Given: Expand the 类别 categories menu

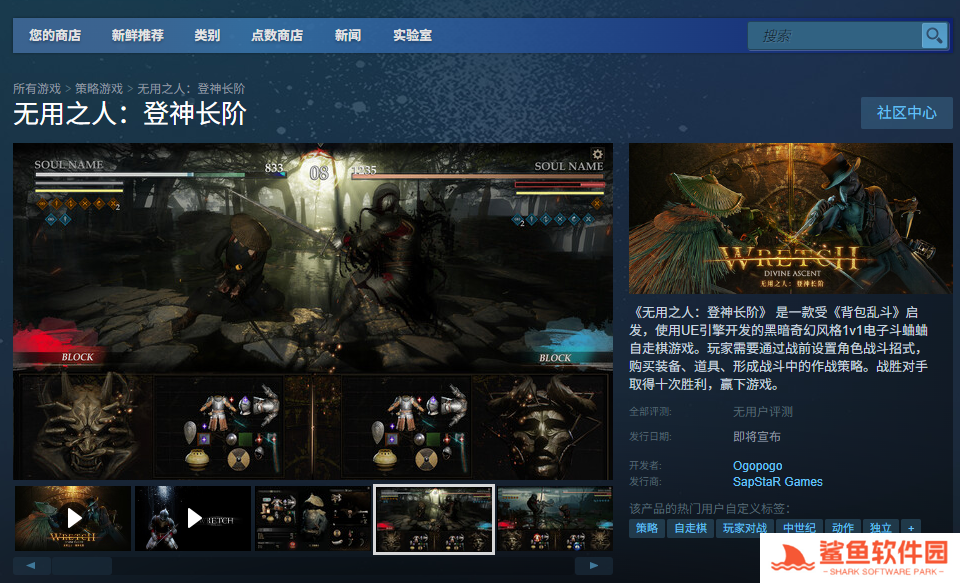Looking at the screenshot, I should [x=207, y=35].
